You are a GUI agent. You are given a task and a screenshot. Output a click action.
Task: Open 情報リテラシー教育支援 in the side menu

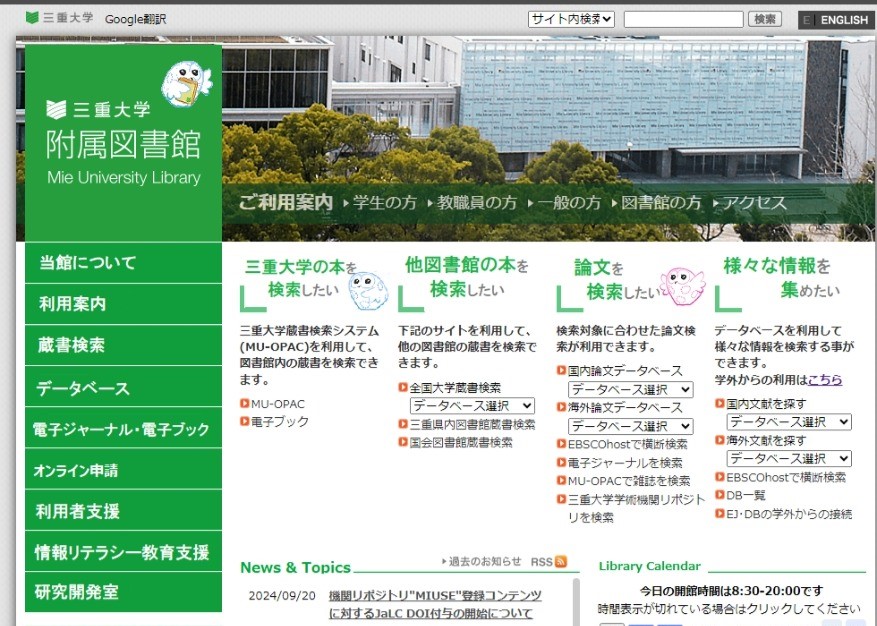124,552
